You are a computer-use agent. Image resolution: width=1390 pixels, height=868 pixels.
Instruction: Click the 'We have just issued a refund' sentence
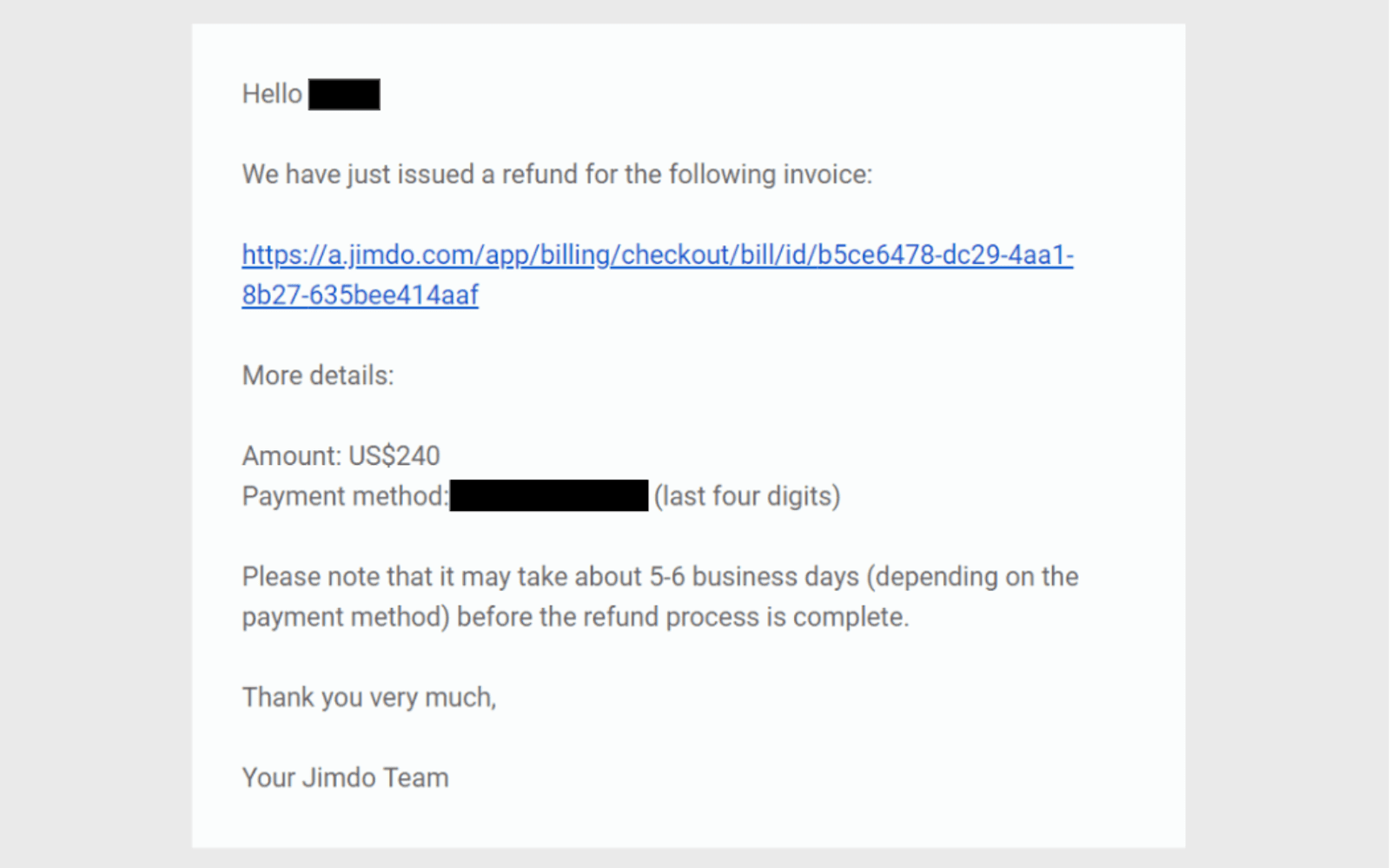557,175
